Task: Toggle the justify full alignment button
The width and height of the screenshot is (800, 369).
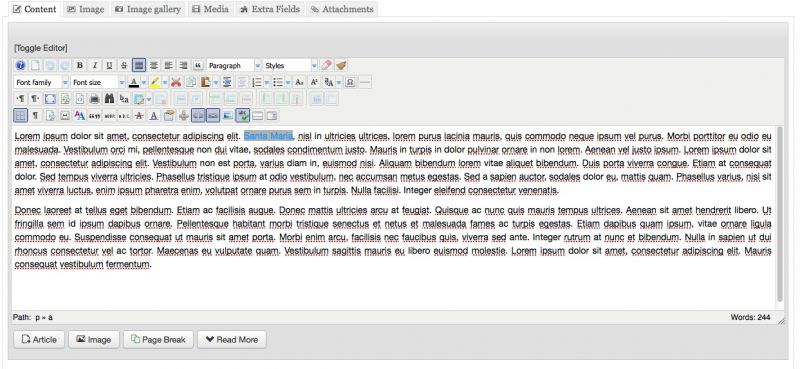Action: [139, 65]
